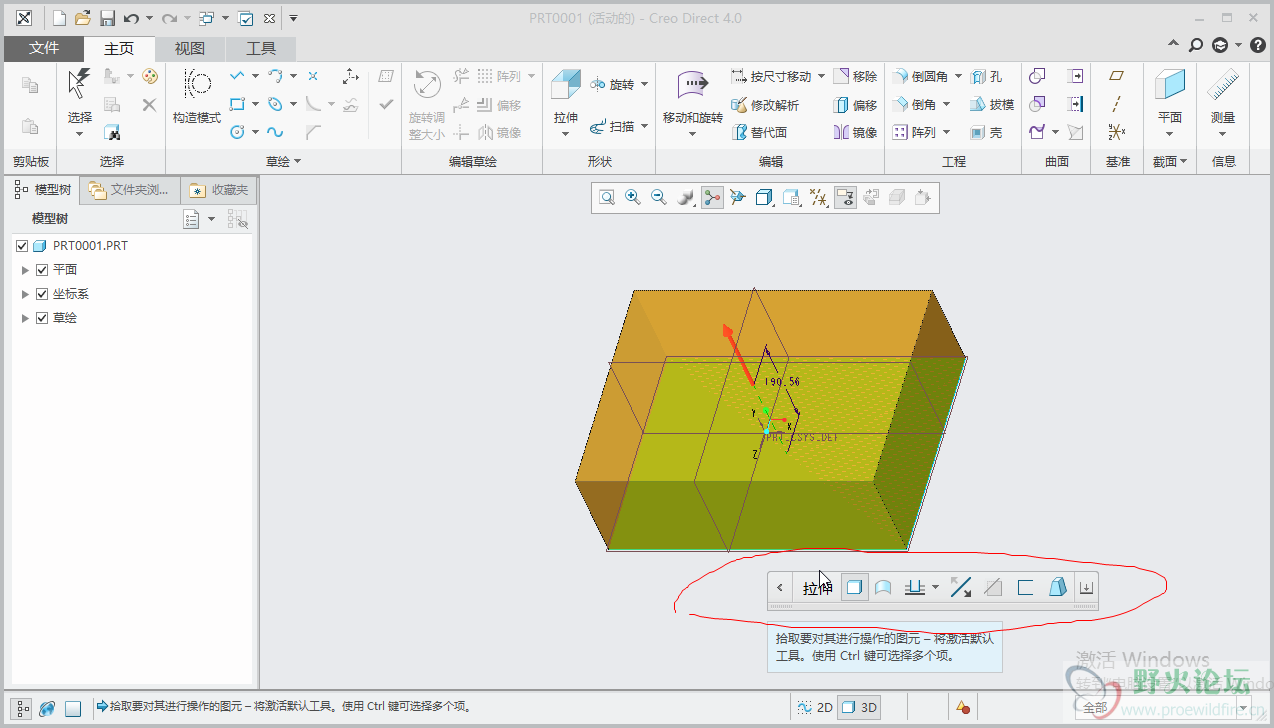
Task: Click the 拔模 draft tool
Action: (x=991, y=105)
